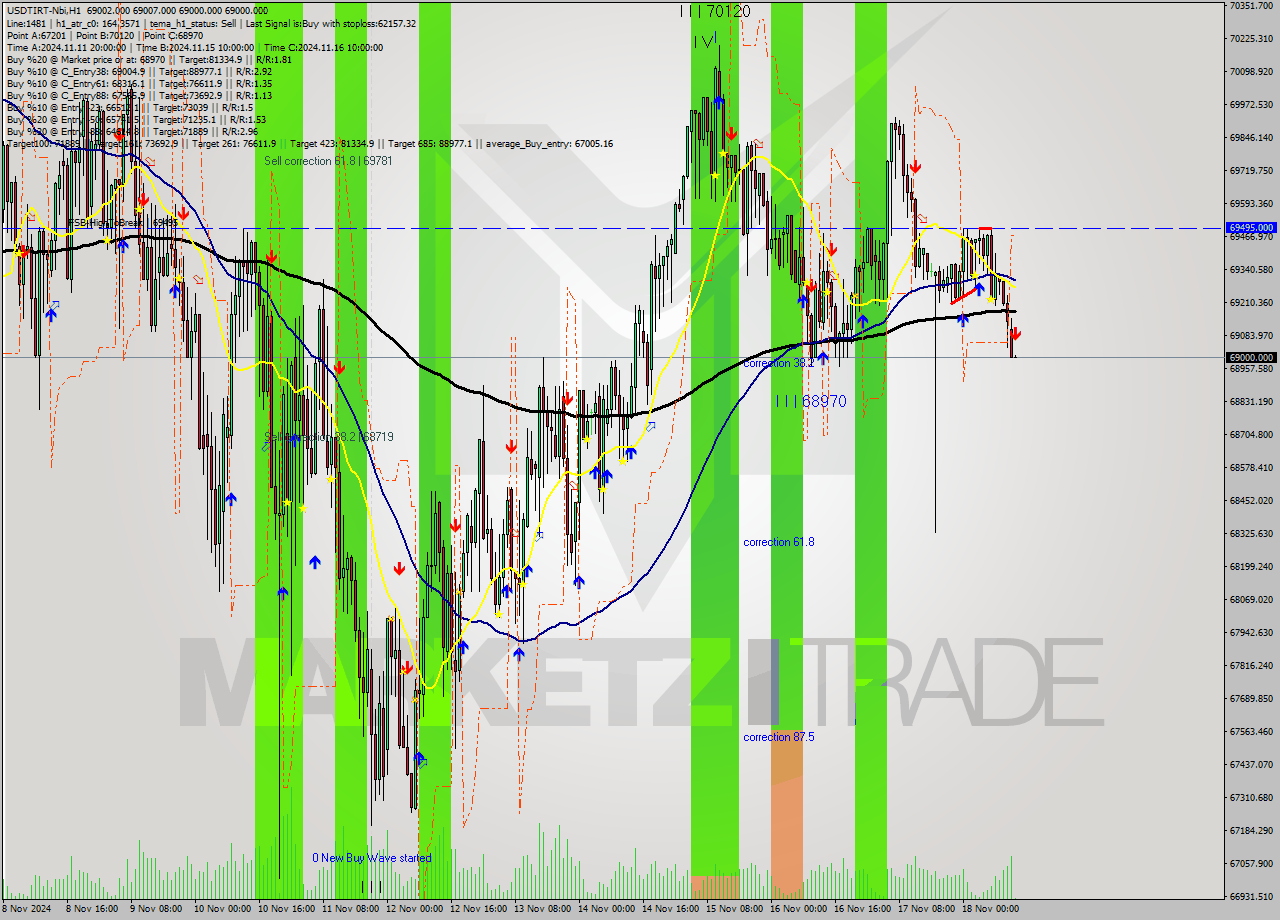1280x920 pixels.
Task: Click the 'C_Entry61' buy line with Target:76611.9
Action: tap(140, 83)
